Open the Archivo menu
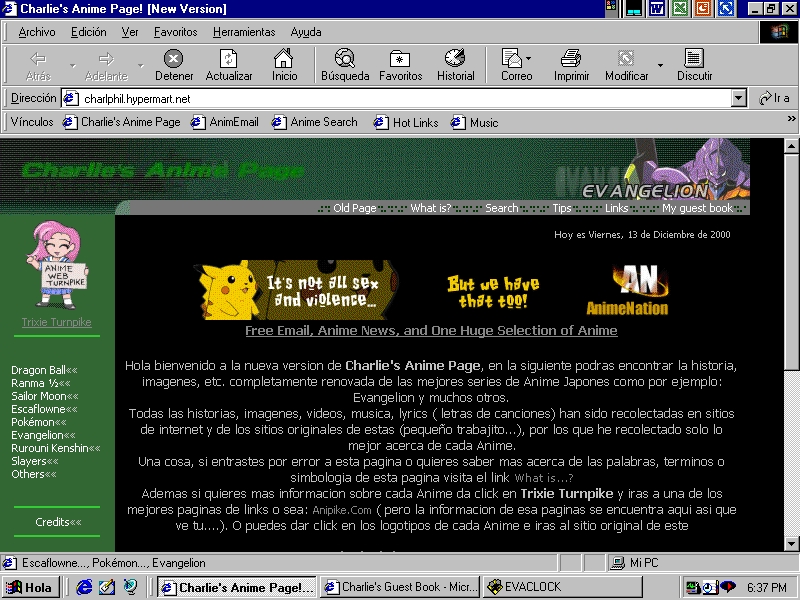Viewport: 800px width, 600px height. point(37,32)
